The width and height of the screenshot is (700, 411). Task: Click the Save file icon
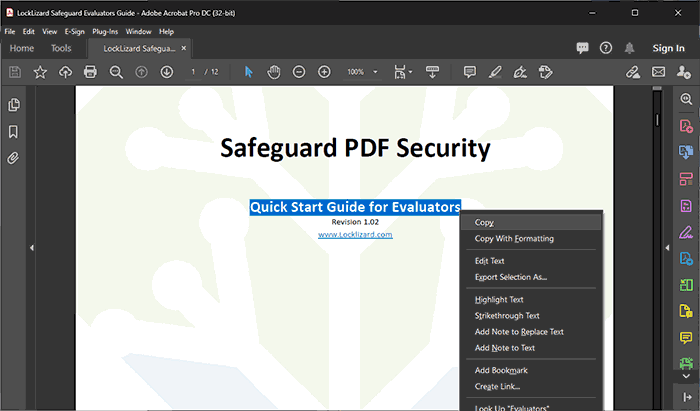coord(15,72)
